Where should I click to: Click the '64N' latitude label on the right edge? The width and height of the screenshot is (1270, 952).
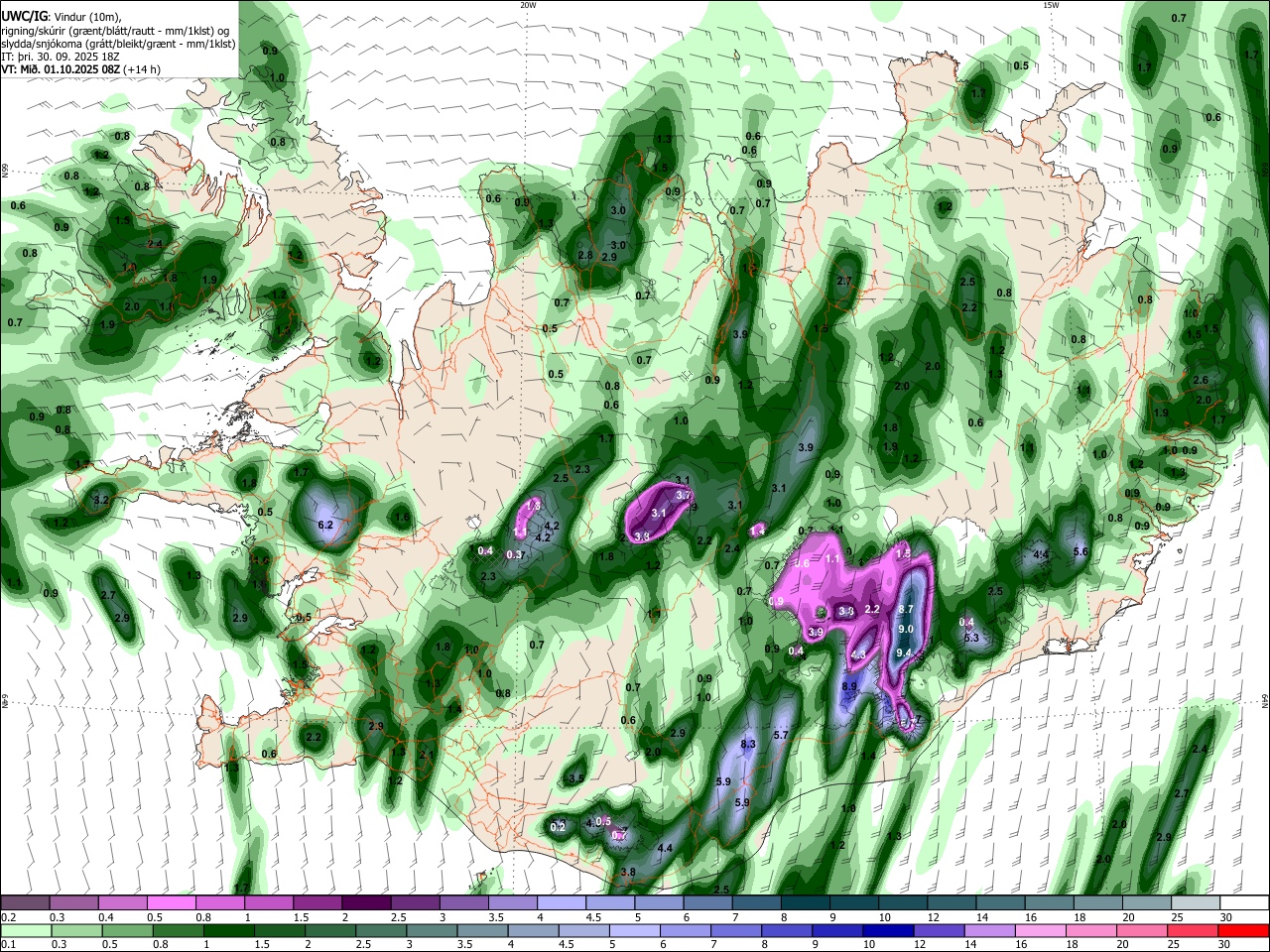[x=1265, y=700]
